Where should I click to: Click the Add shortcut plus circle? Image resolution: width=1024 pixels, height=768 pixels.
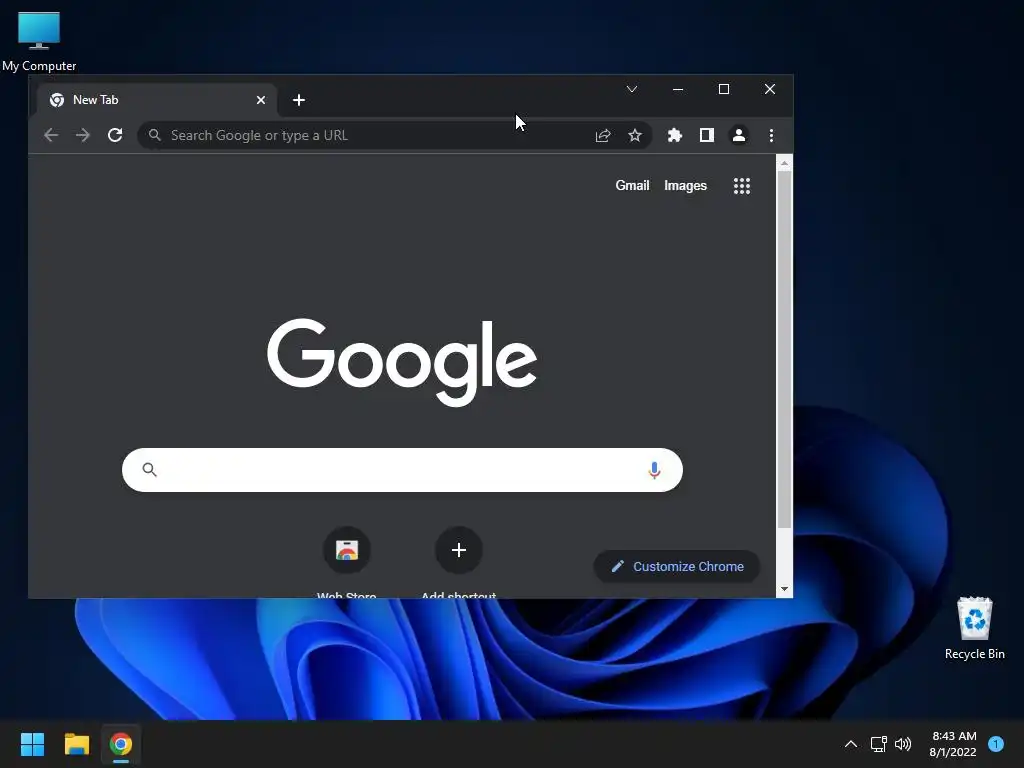coord(458,550)
